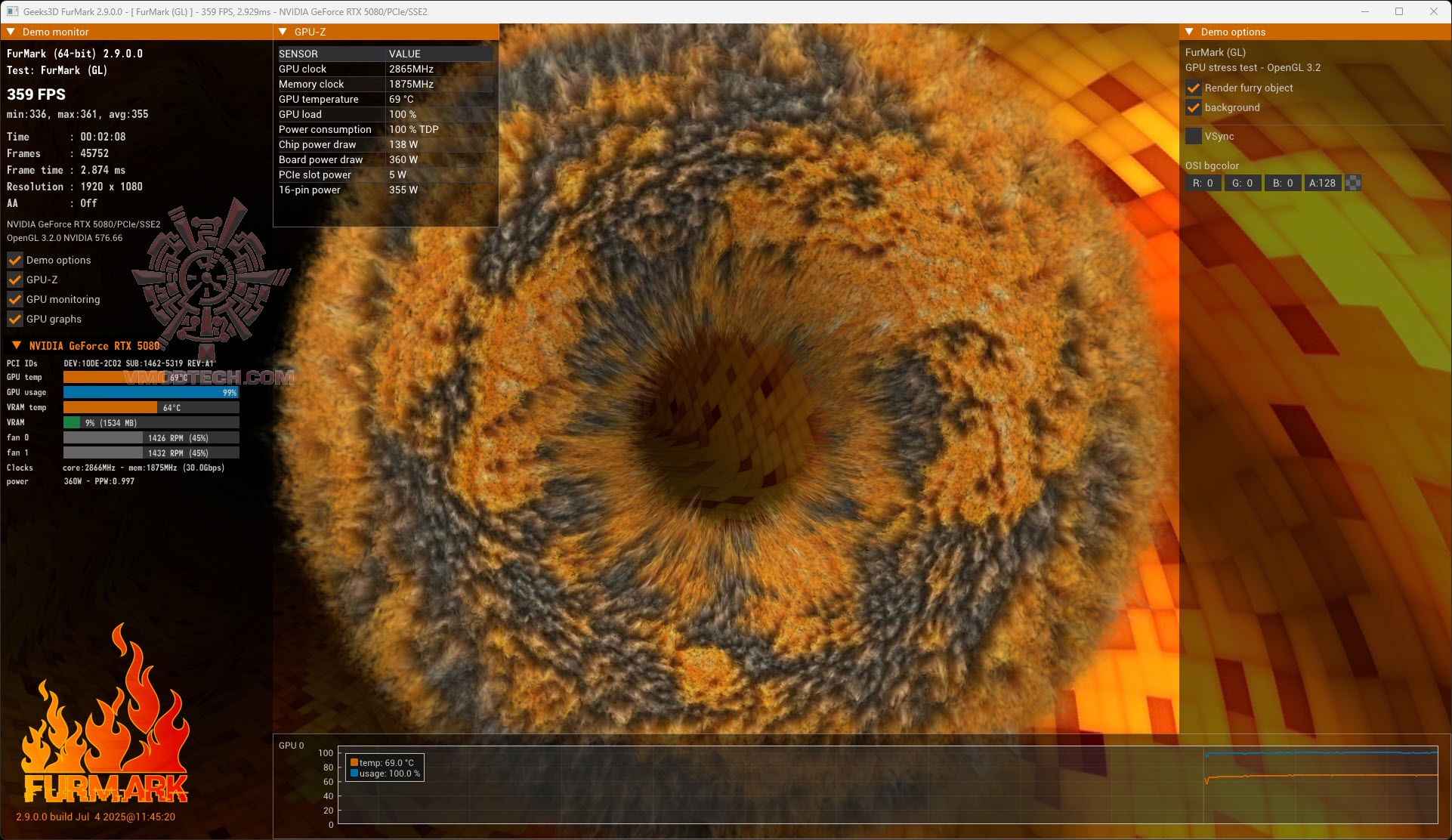
Task: Minimize the FurMark window
Action: point(1365,11)
